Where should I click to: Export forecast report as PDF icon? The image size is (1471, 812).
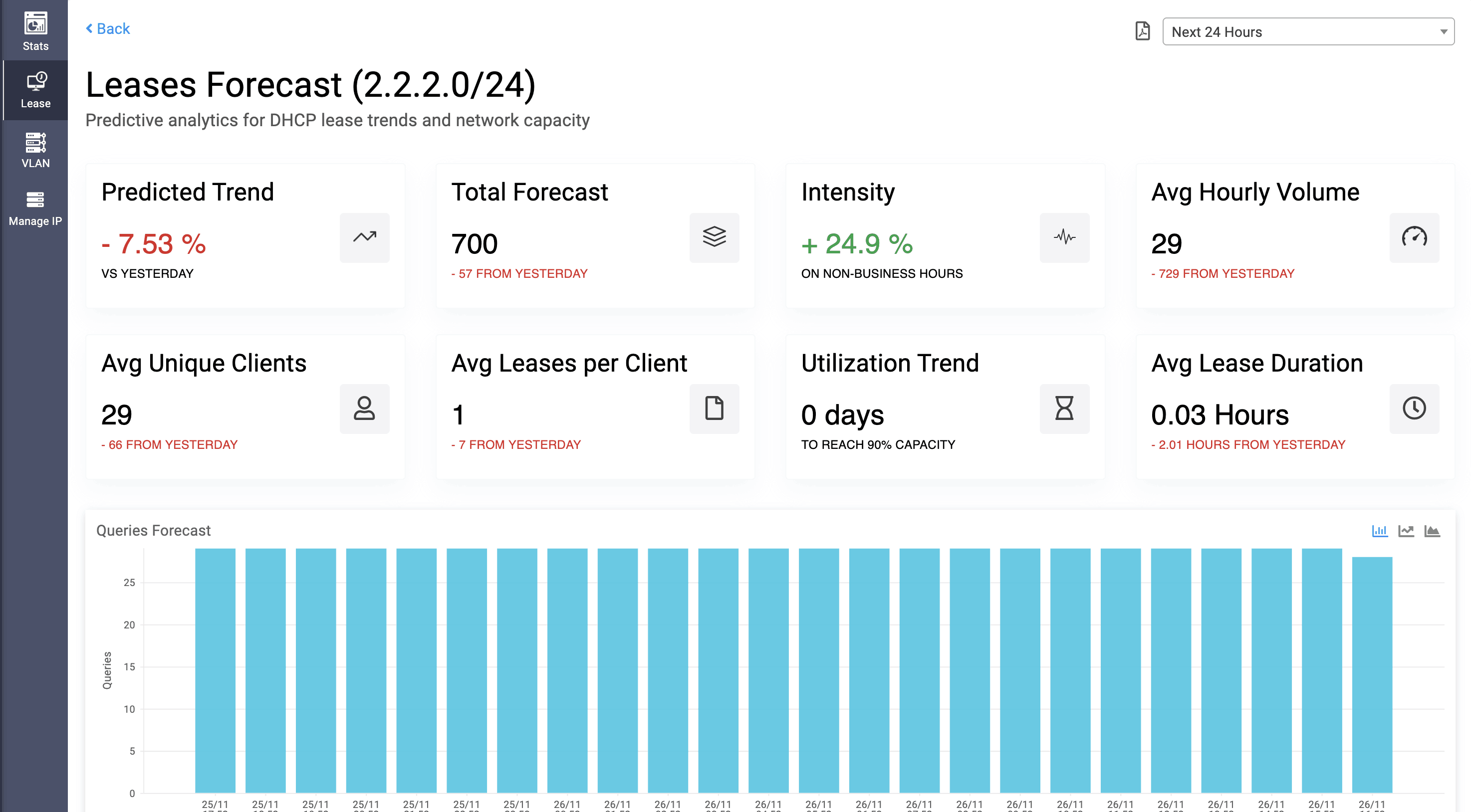coord(1142,31)
